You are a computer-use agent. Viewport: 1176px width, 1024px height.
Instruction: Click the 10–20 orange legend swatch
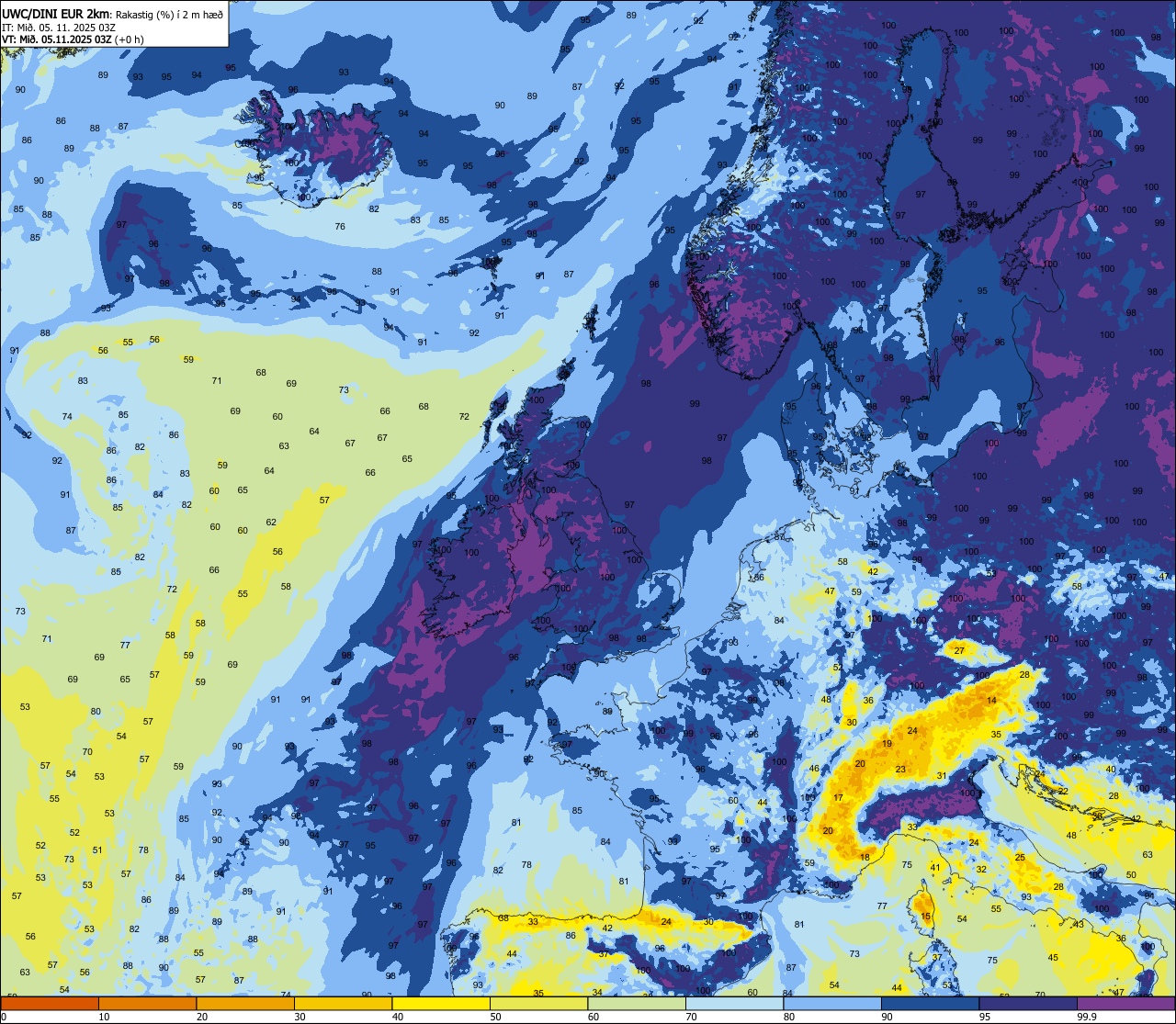point(147,1003)
